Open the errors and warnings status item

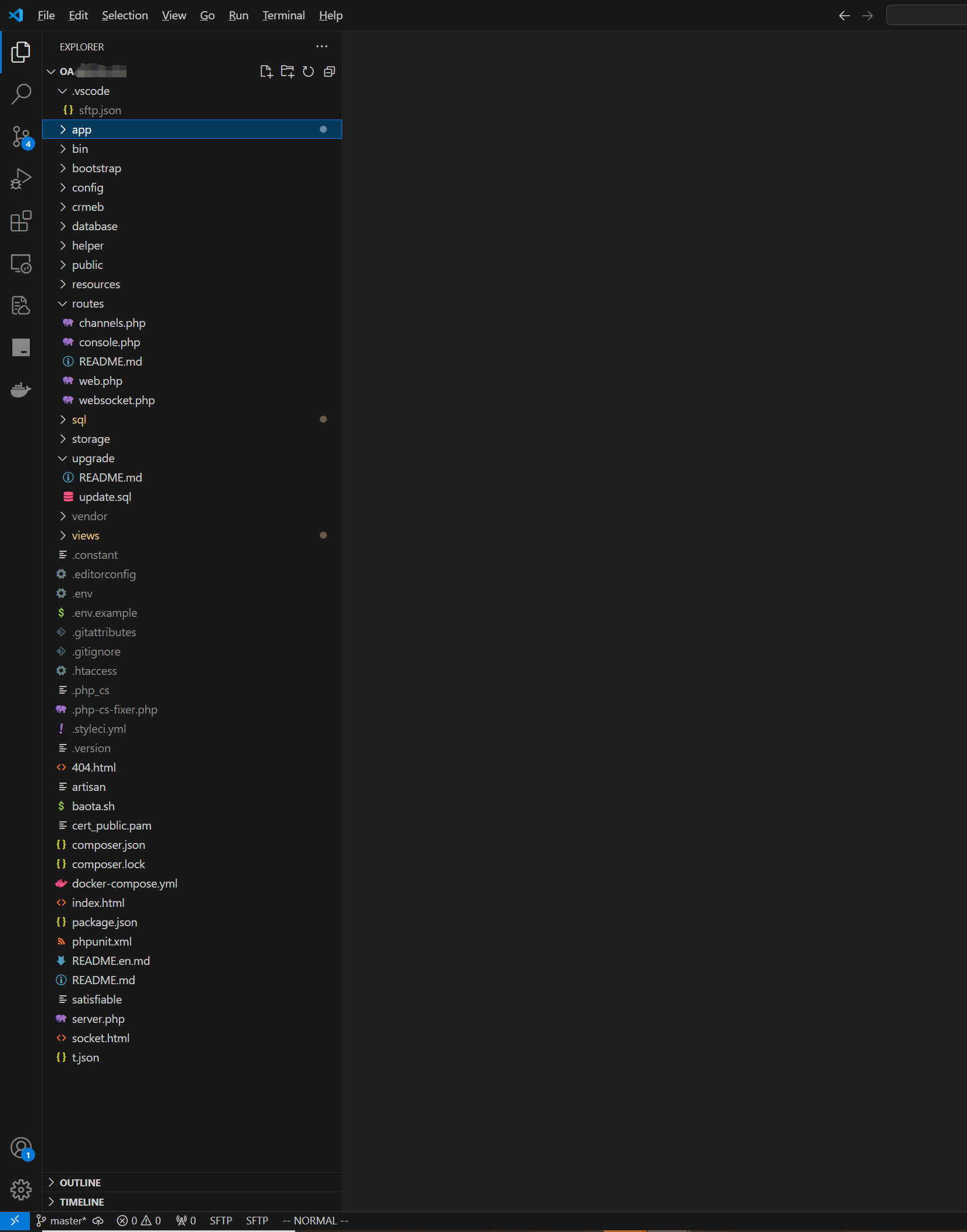tap(139, 1220)
